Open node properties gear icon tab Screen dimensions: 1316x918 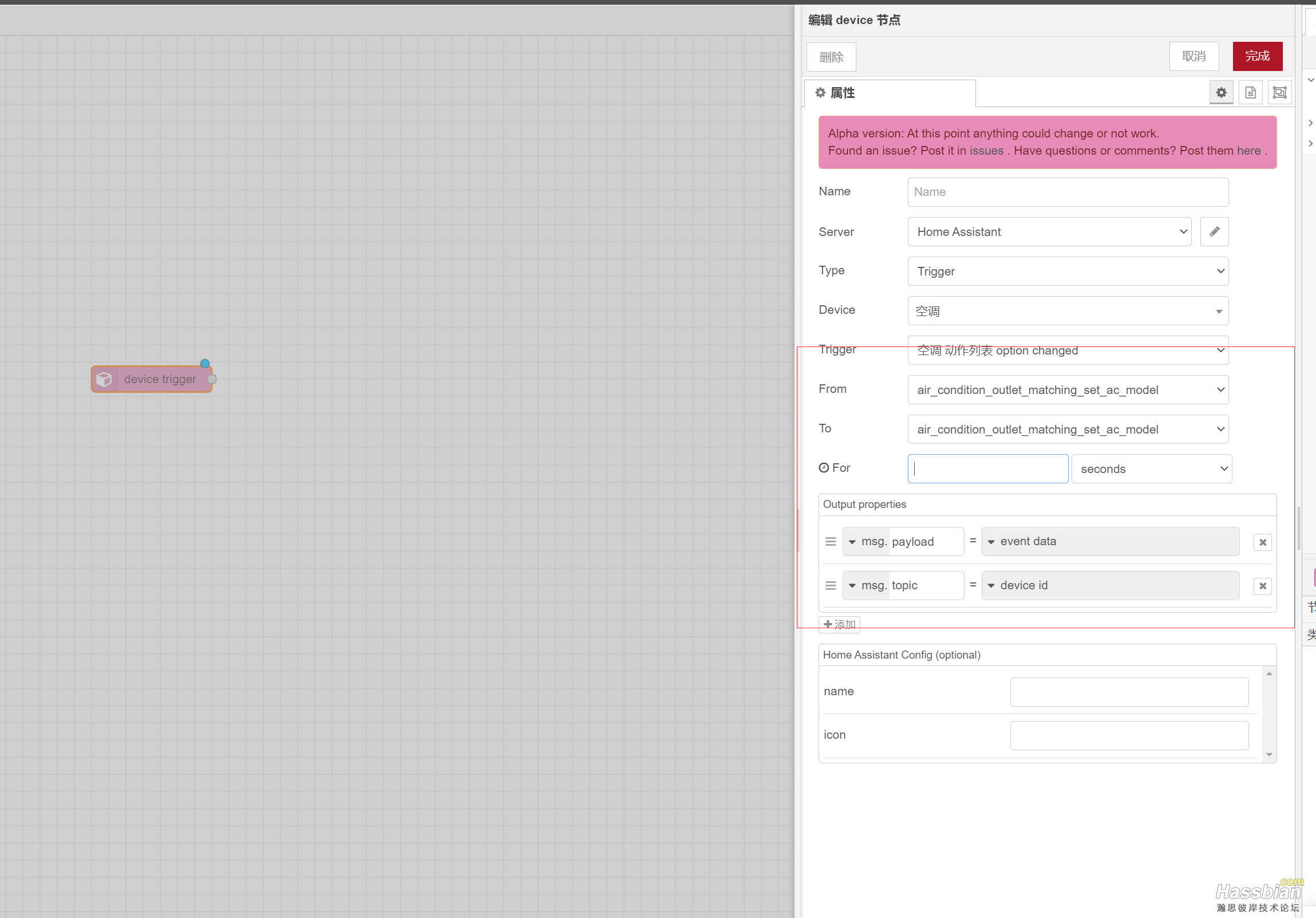[x=1221, y=92]
